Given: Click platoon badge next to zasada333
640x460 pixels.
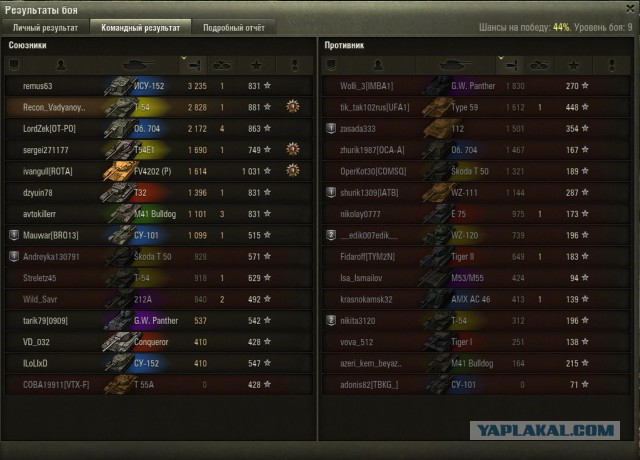Looking at the screenshot, I should pos(331,128).
